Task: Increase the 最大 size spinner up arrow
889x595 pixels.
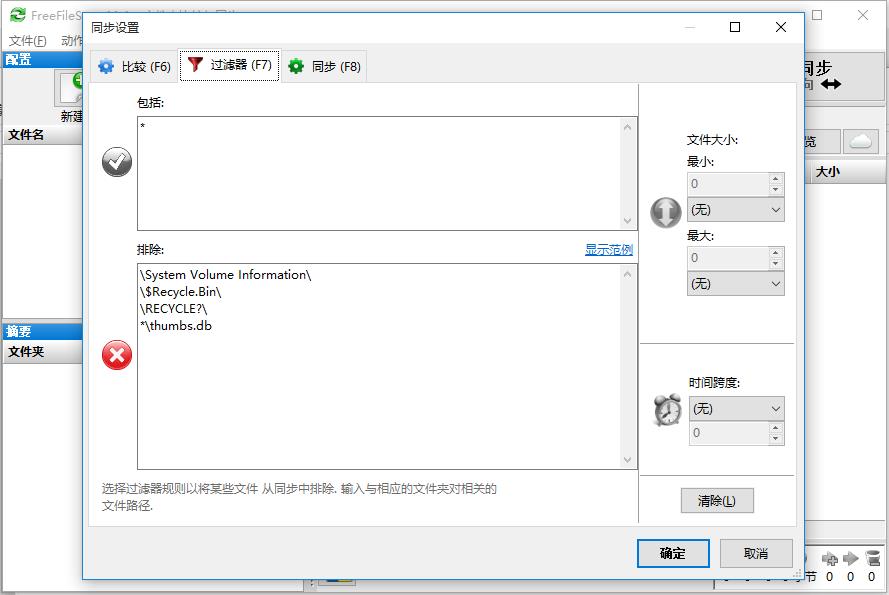Action: click(776, 252)
